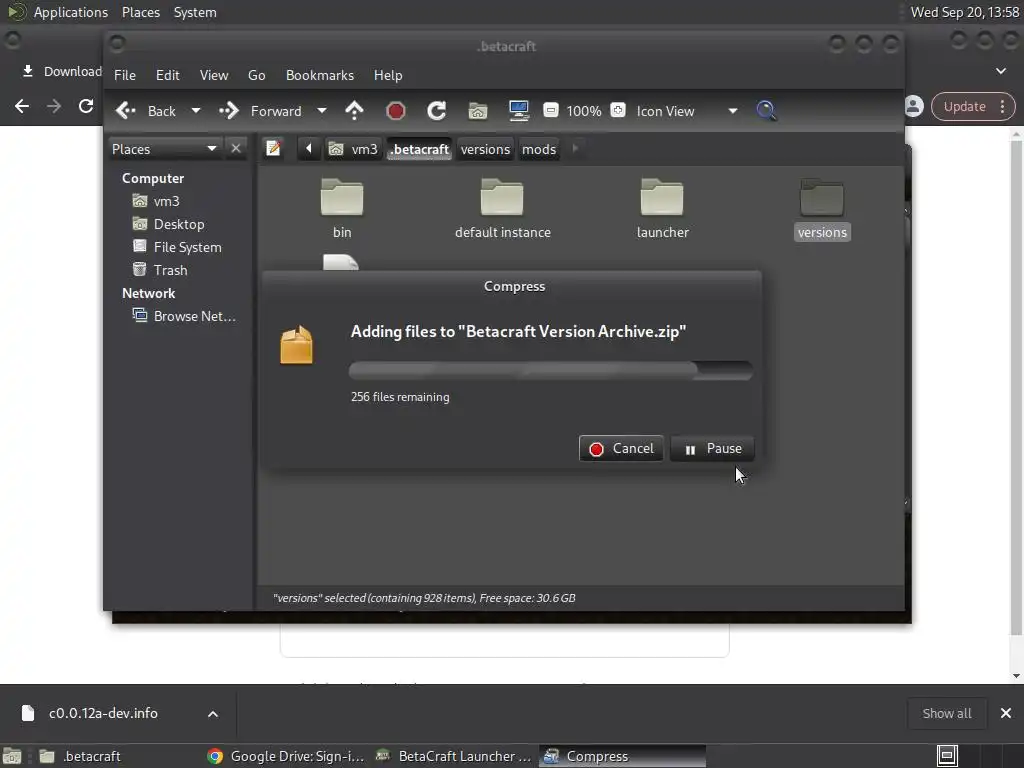Close the Places sidebar pane
Image resolution: width=1024 pixels, height=768 pixels.
pos(236,149)
